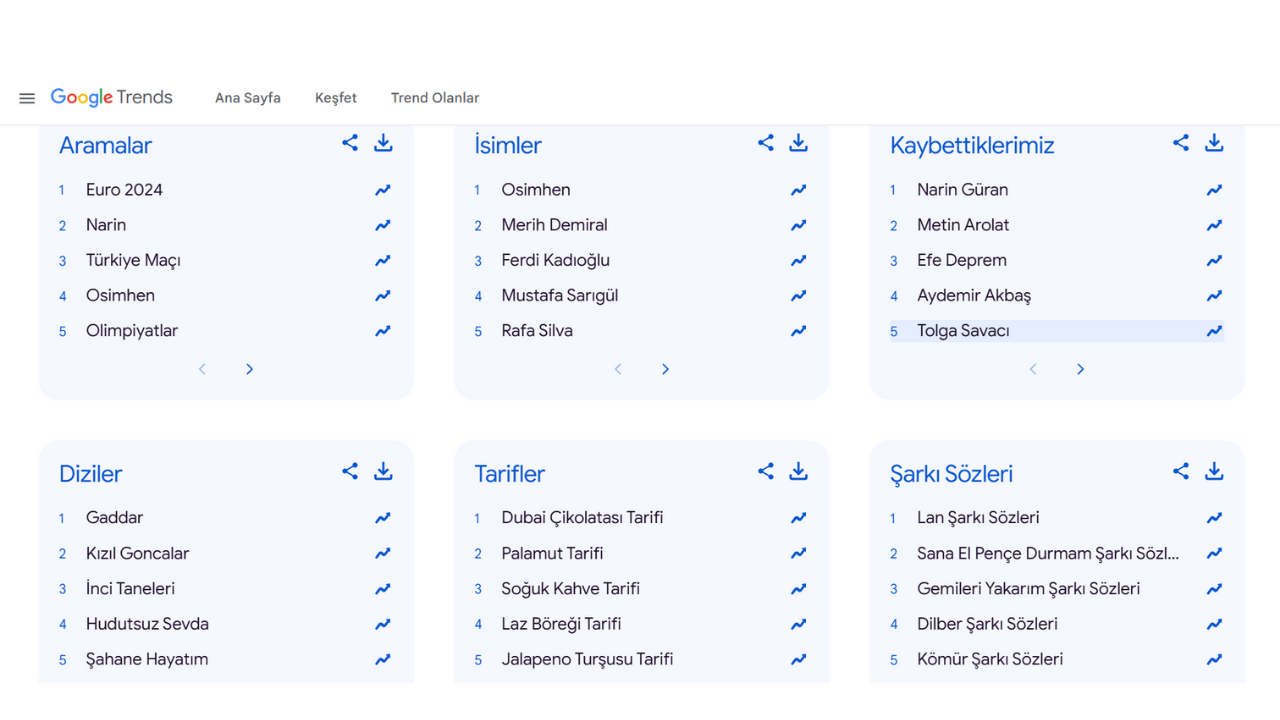Download the Tarifler list

798,471
